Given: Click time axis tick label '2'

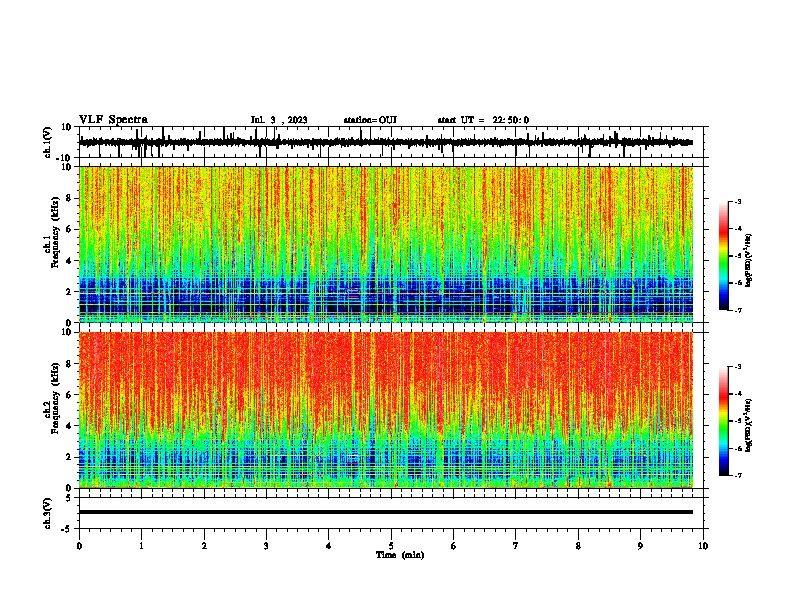Looking at the screenshot, I should tap(204, 546).
